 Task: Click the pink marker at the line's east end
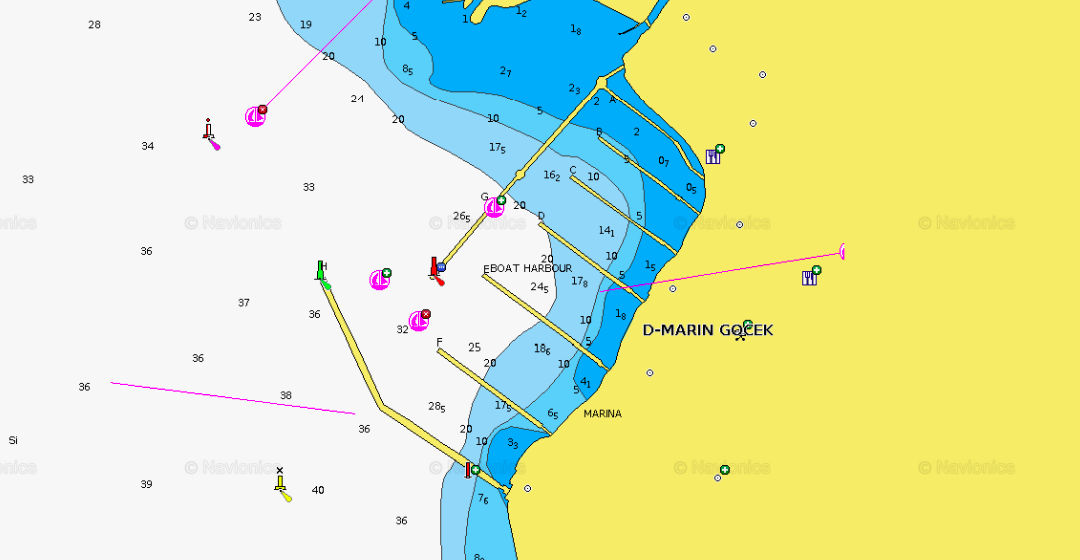843,251
